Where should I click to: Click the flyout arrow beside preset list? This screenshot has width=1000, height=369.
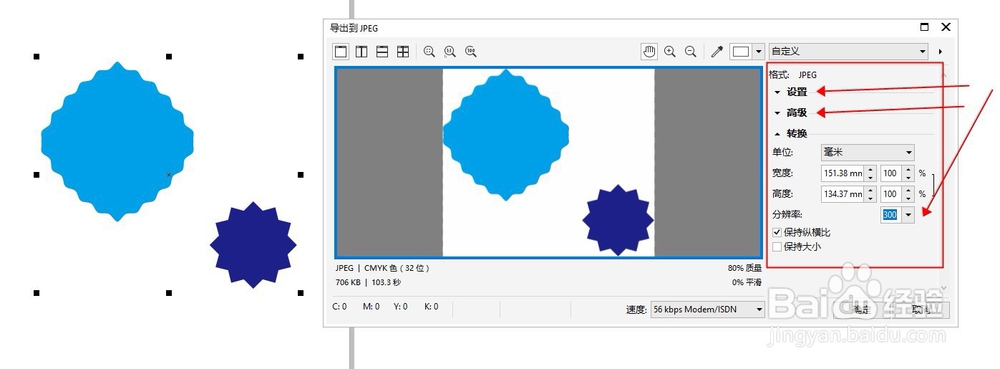[x=940, y=52]
